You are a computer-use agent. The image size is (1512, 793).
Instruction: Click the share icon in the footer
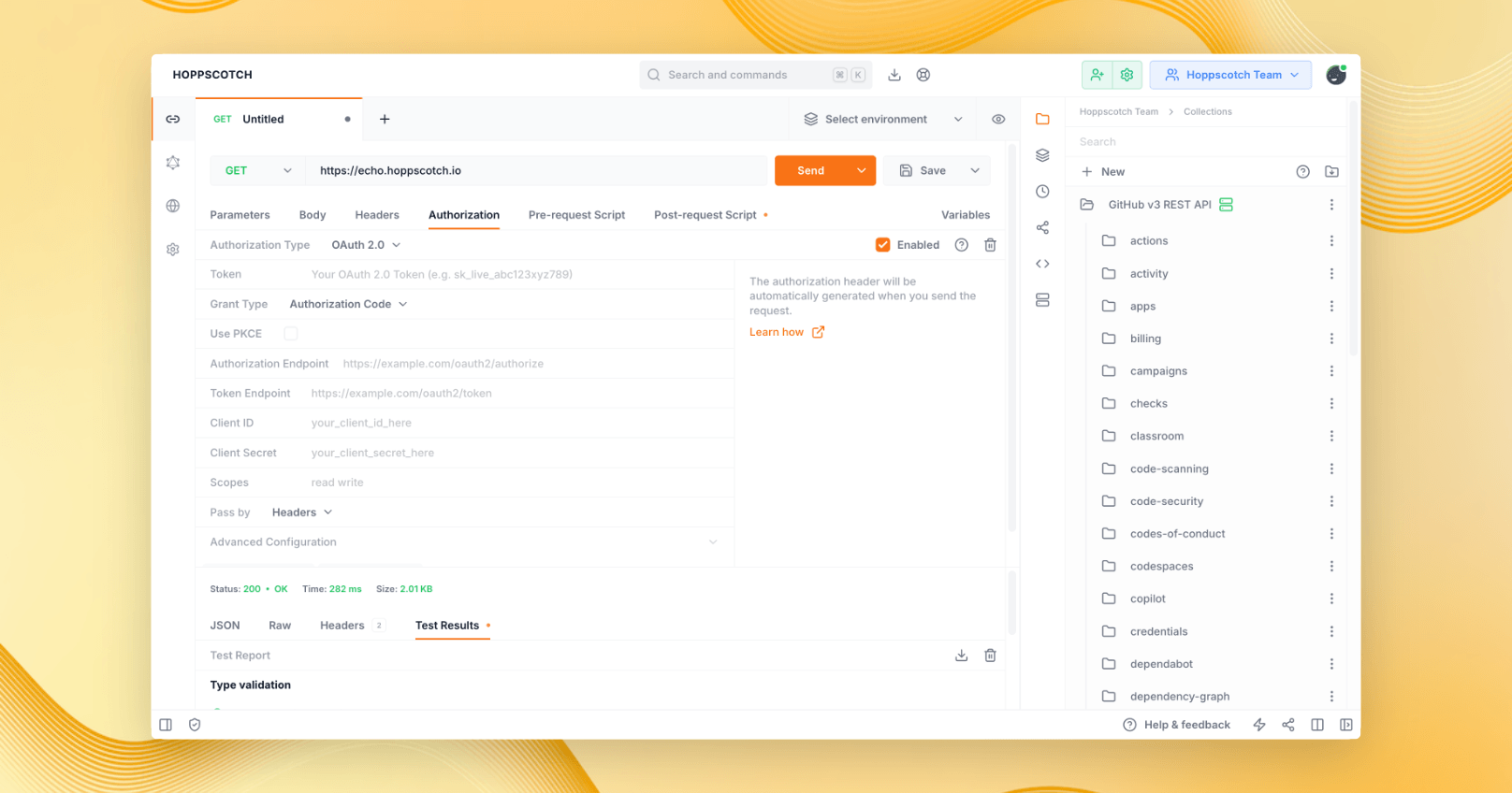(x=1288, y=725)
